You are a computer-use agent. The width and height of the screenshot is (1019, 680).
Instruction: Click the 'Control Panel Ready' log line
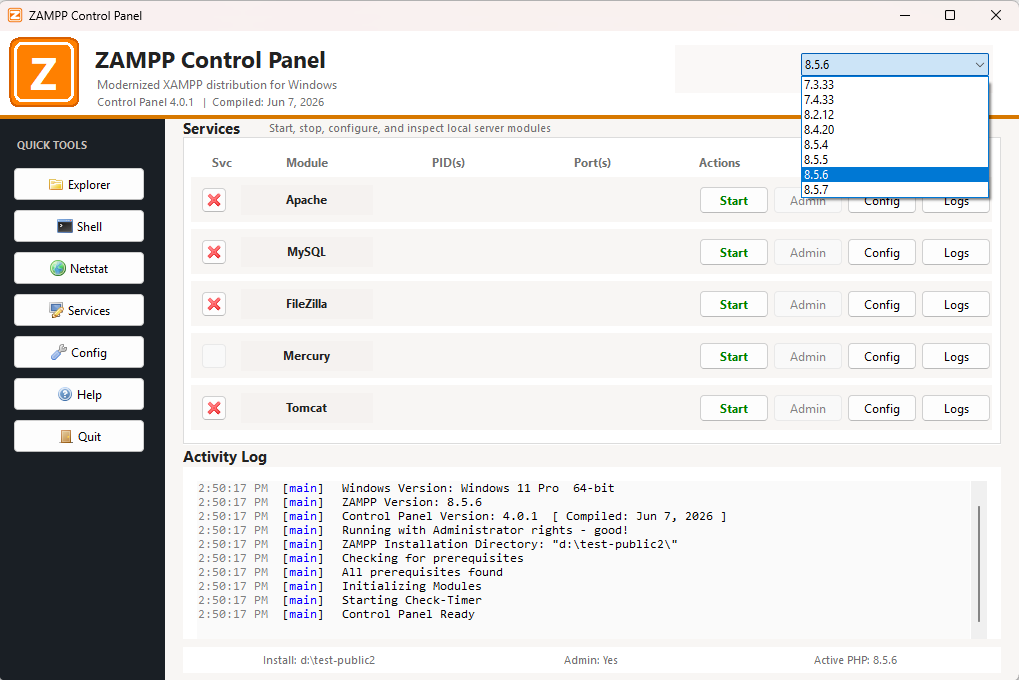click(x=408, y=614)
